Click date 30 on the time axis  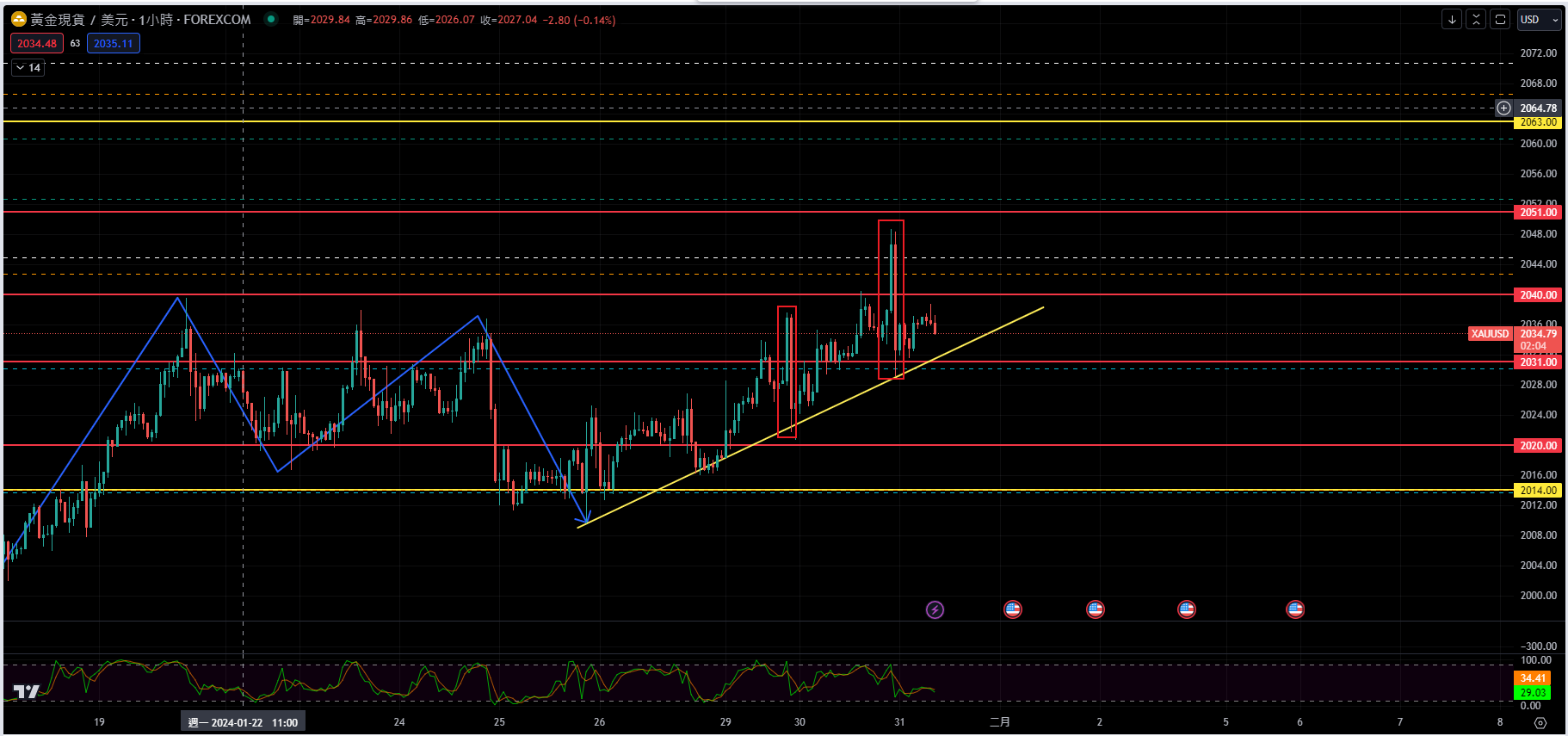(x=799, y=722)
